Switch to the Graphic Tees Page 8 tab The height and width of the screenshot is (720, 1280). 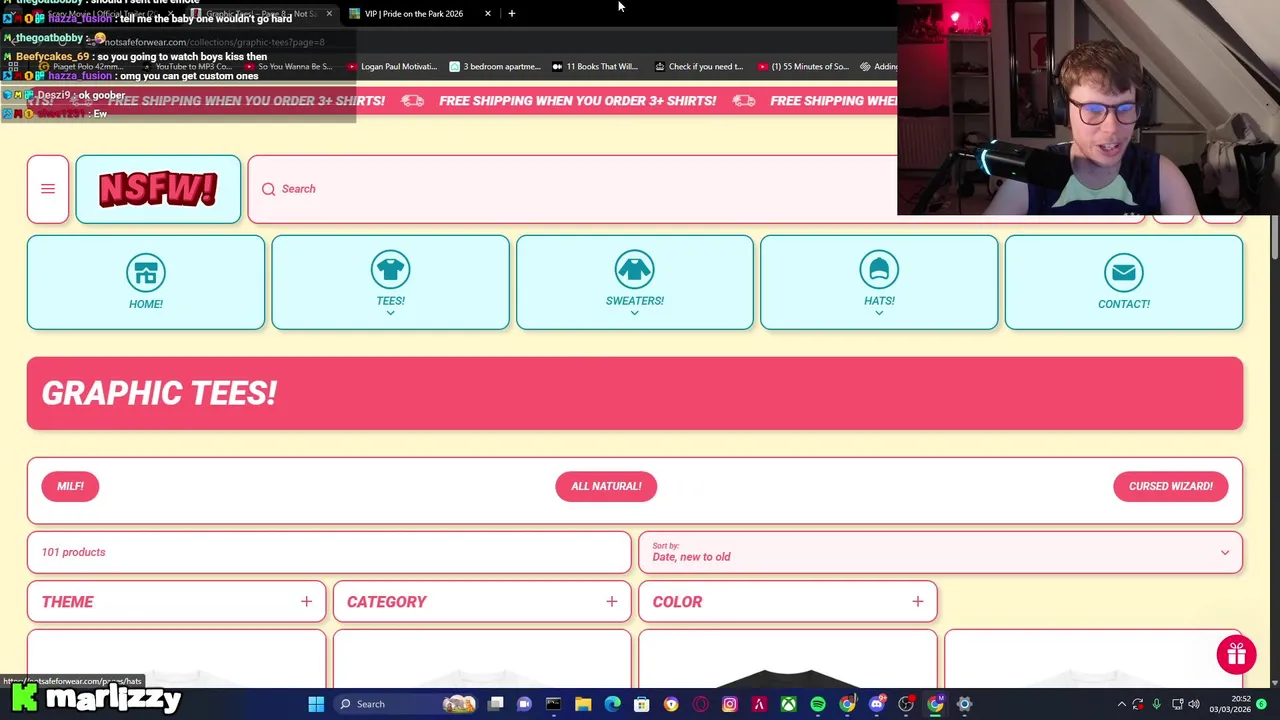click(263, 14)
